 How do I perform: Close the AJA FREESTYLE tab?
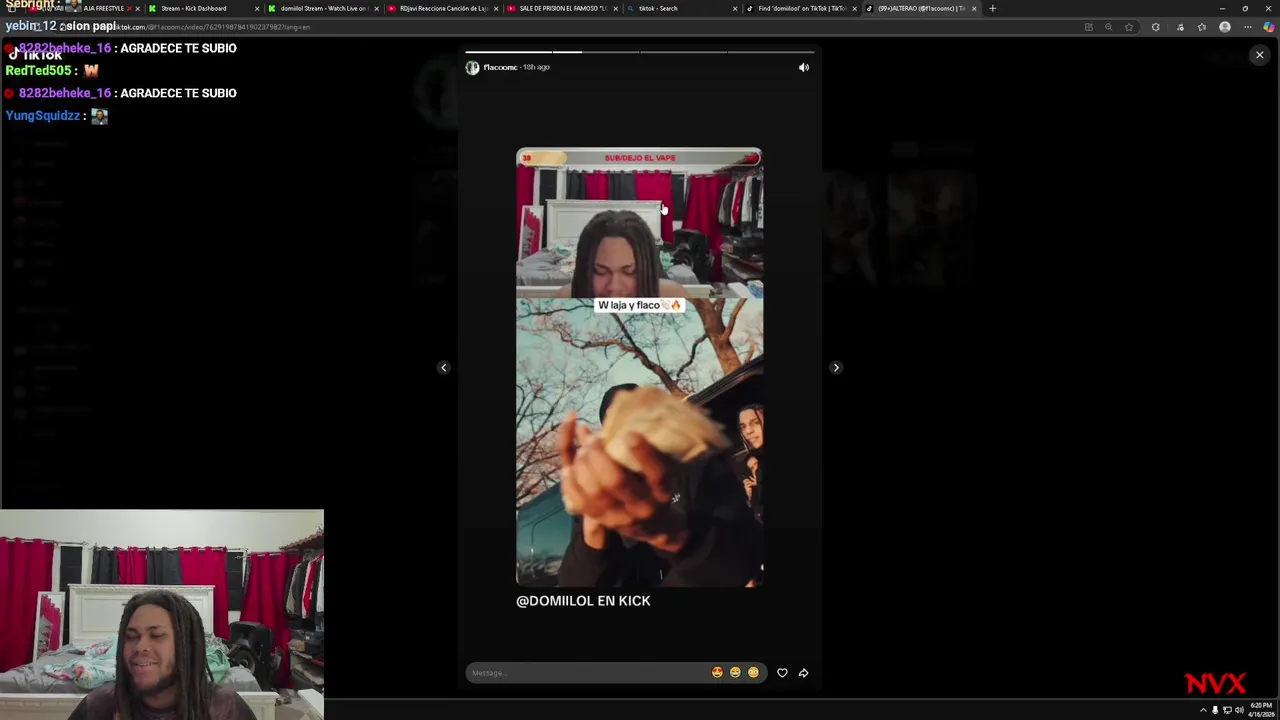(138, 8)
